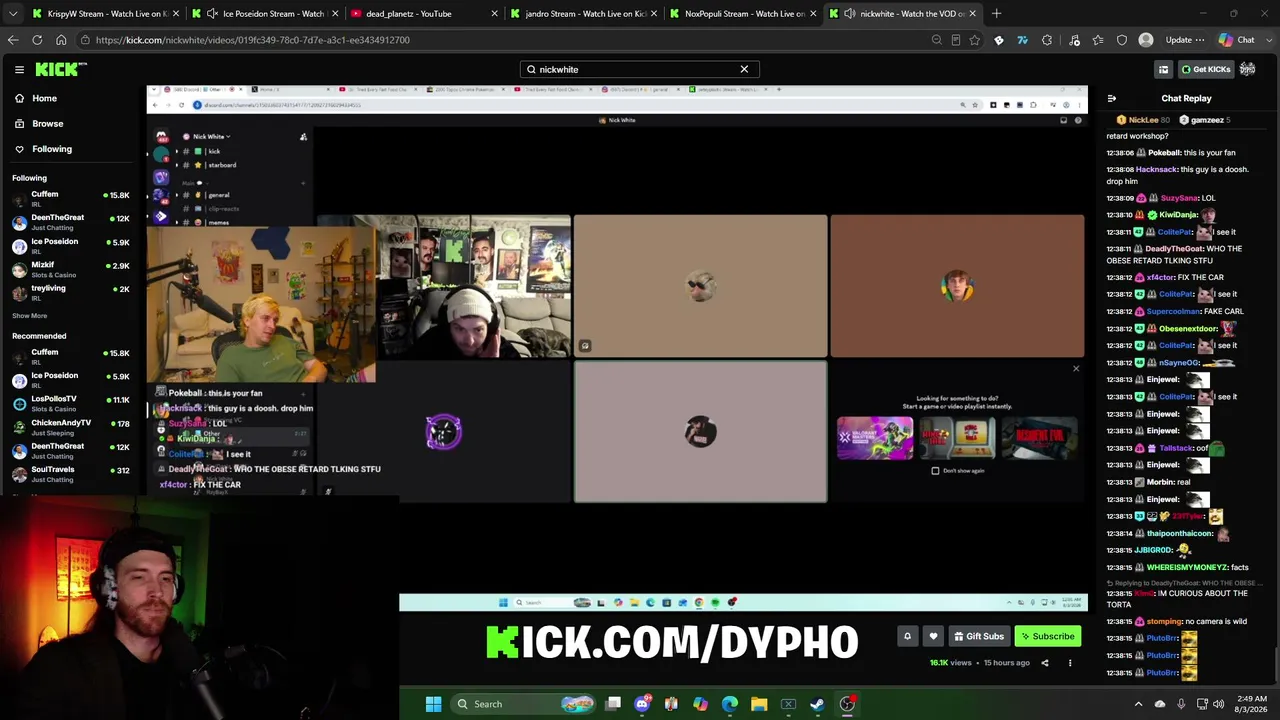
Task: Show hidden system tray icons
Action: [x=1138, y=704]
